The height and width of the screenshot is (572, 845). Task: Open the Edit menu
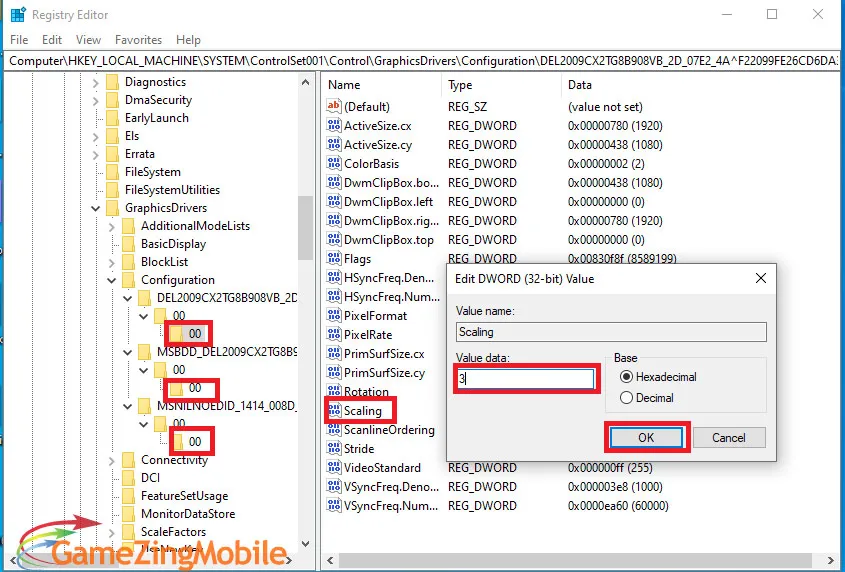[52, 40]
